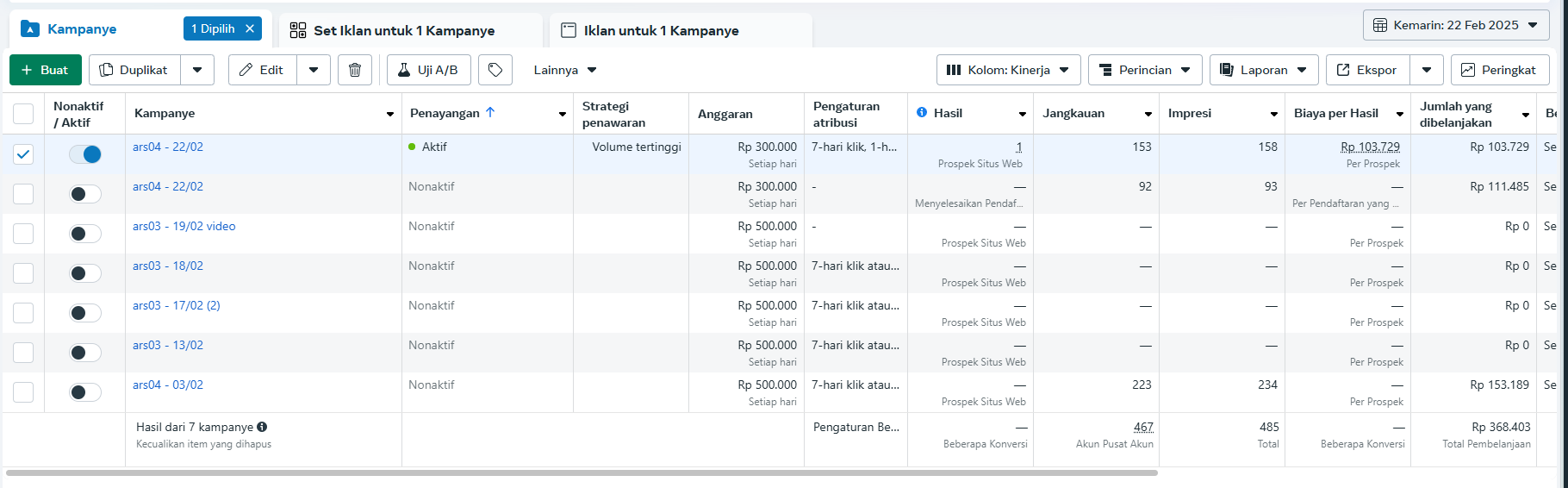Open the dropdown arrow beside Duplikat
Screen dimensions: 1568x488
197,70
